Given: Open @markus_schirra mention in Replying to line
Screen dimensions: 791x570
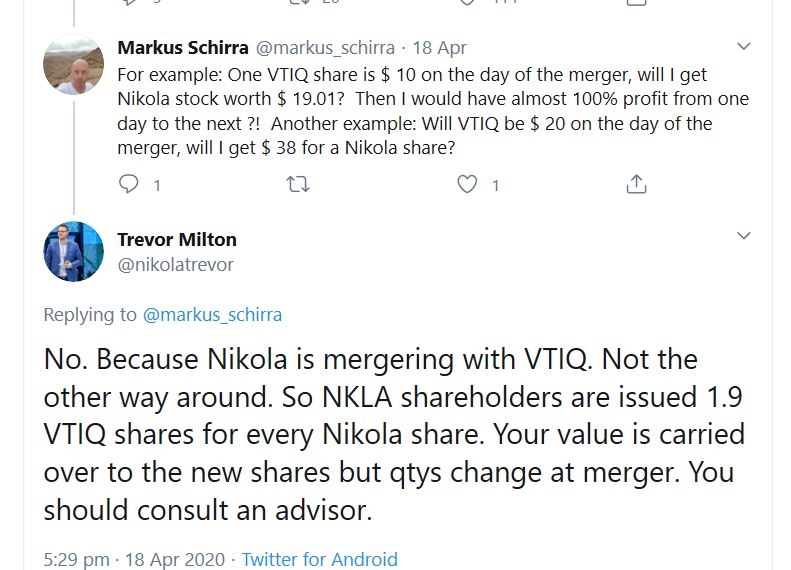Looking at the screenshot, I should (212, 314).
